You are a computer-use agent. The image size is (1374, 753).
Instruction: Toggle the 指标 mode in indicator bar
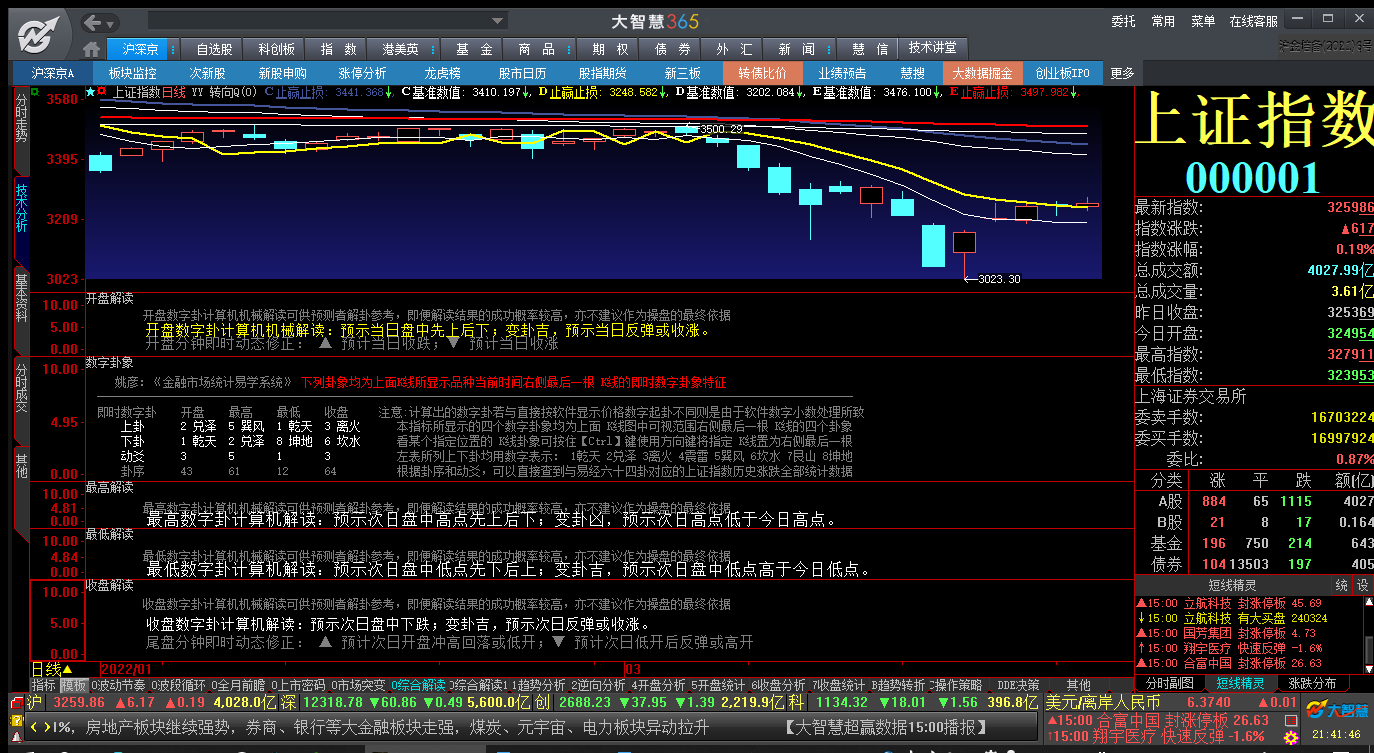click(x=44, y=686)
